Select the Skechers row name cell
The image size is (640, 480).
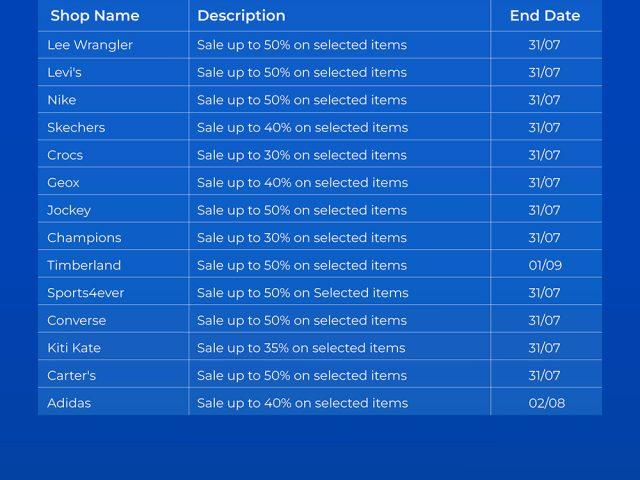(x=76, y=127)
